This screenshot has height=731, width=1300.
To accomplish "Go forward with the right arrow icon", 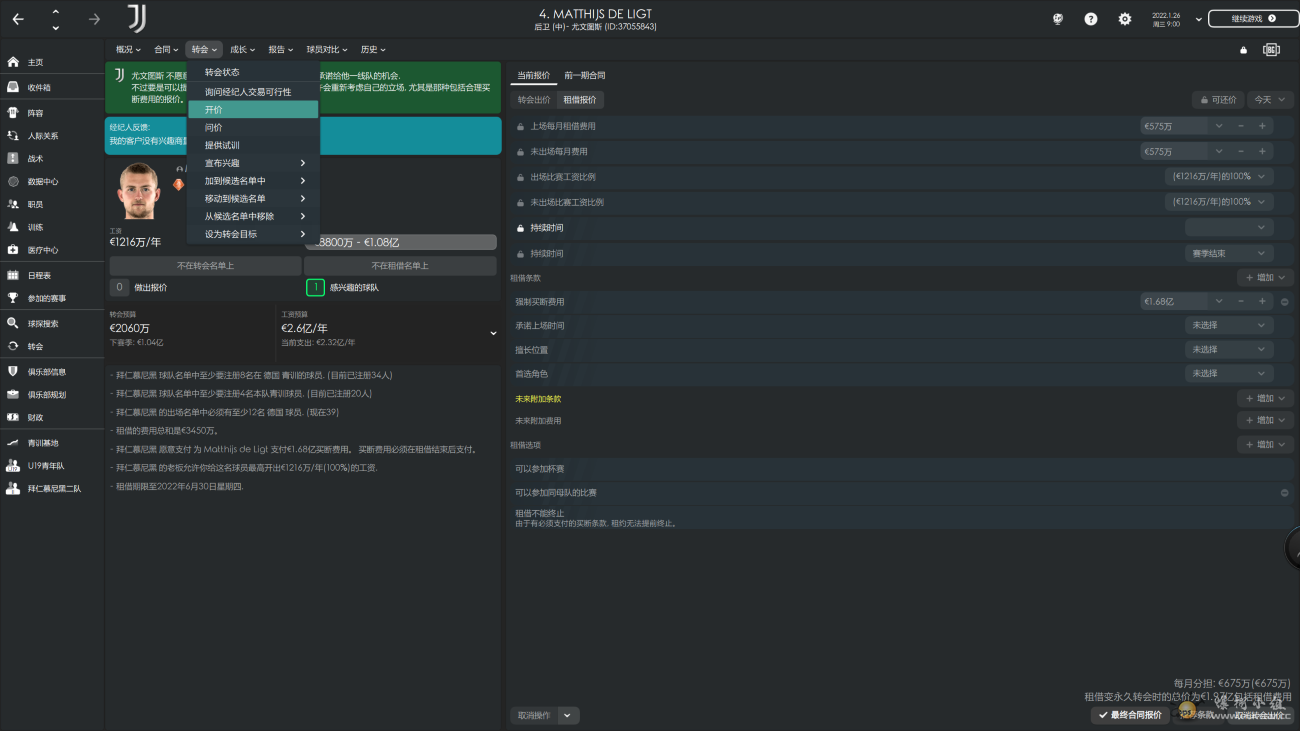I will point(94,19).
